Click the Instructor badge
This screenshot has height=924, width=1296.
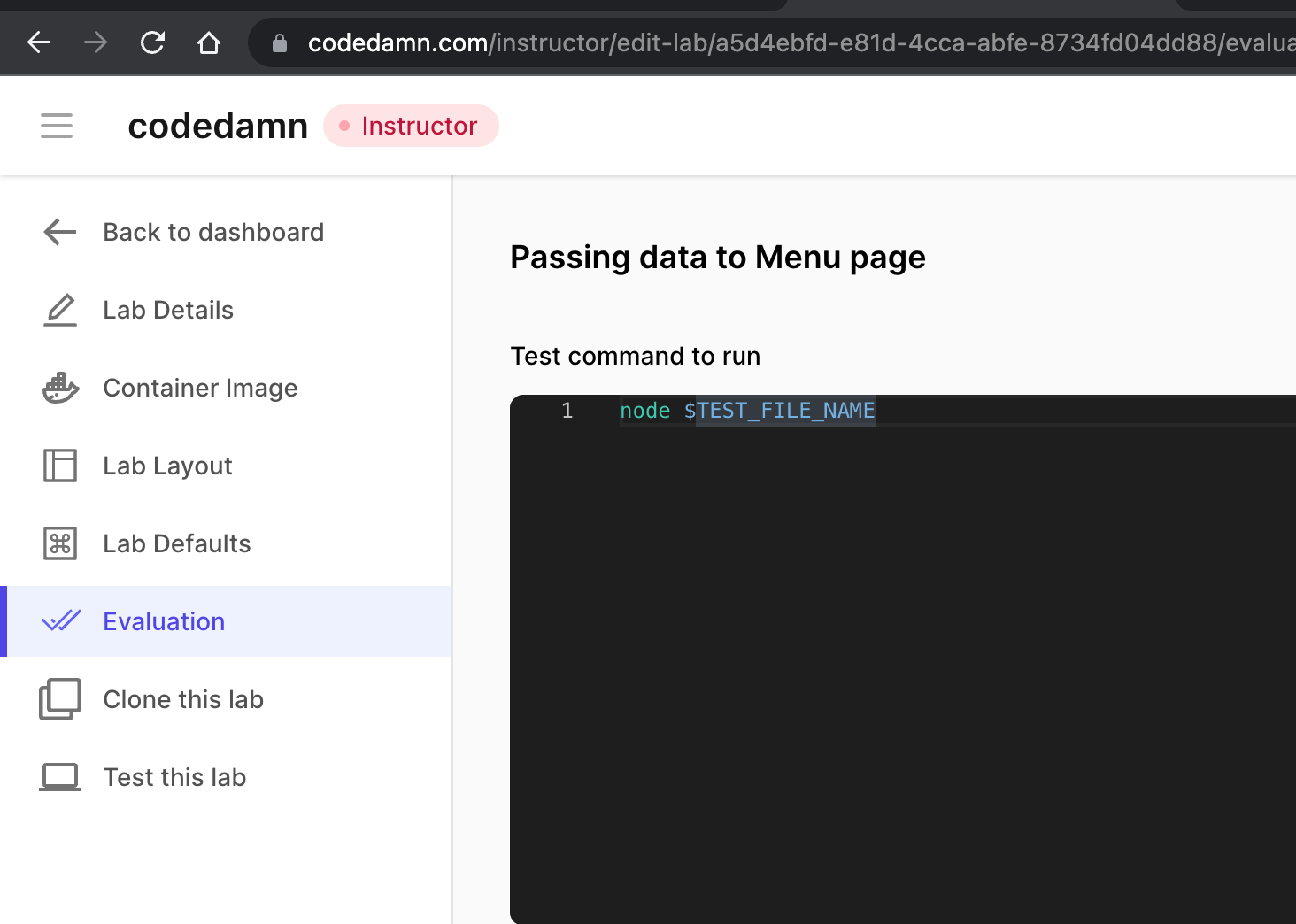point(411,126)
